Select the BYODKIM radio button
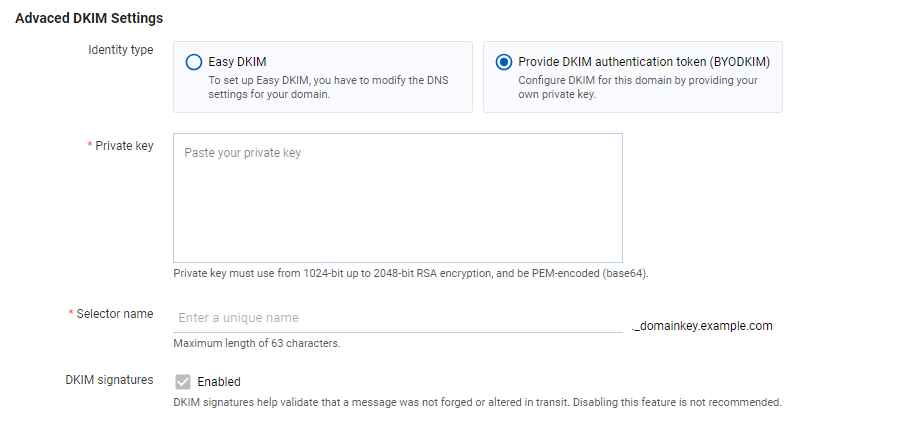The width and height of the screenshot is (908, 423). [504, 62]
